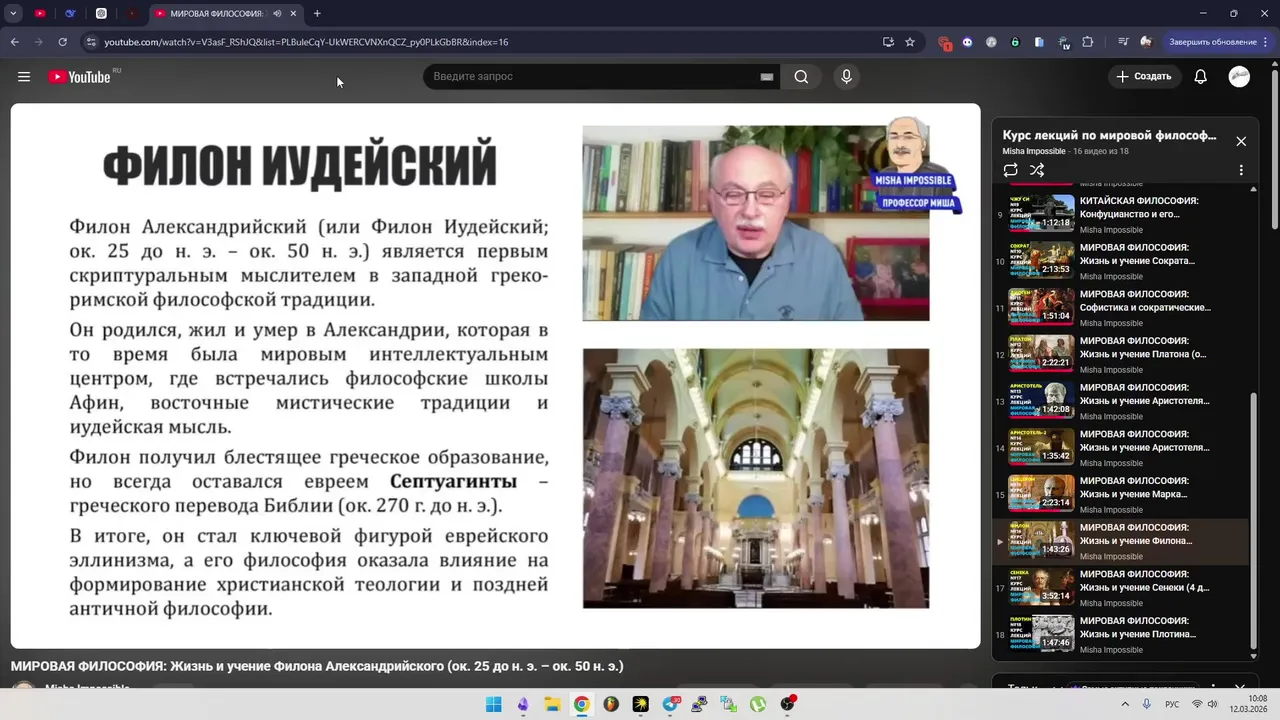Select the 1:35:42 video Жизнь и учение Аристотеля
The width and height of the screenshot is (1280, 720).
tap(1120, 448)
